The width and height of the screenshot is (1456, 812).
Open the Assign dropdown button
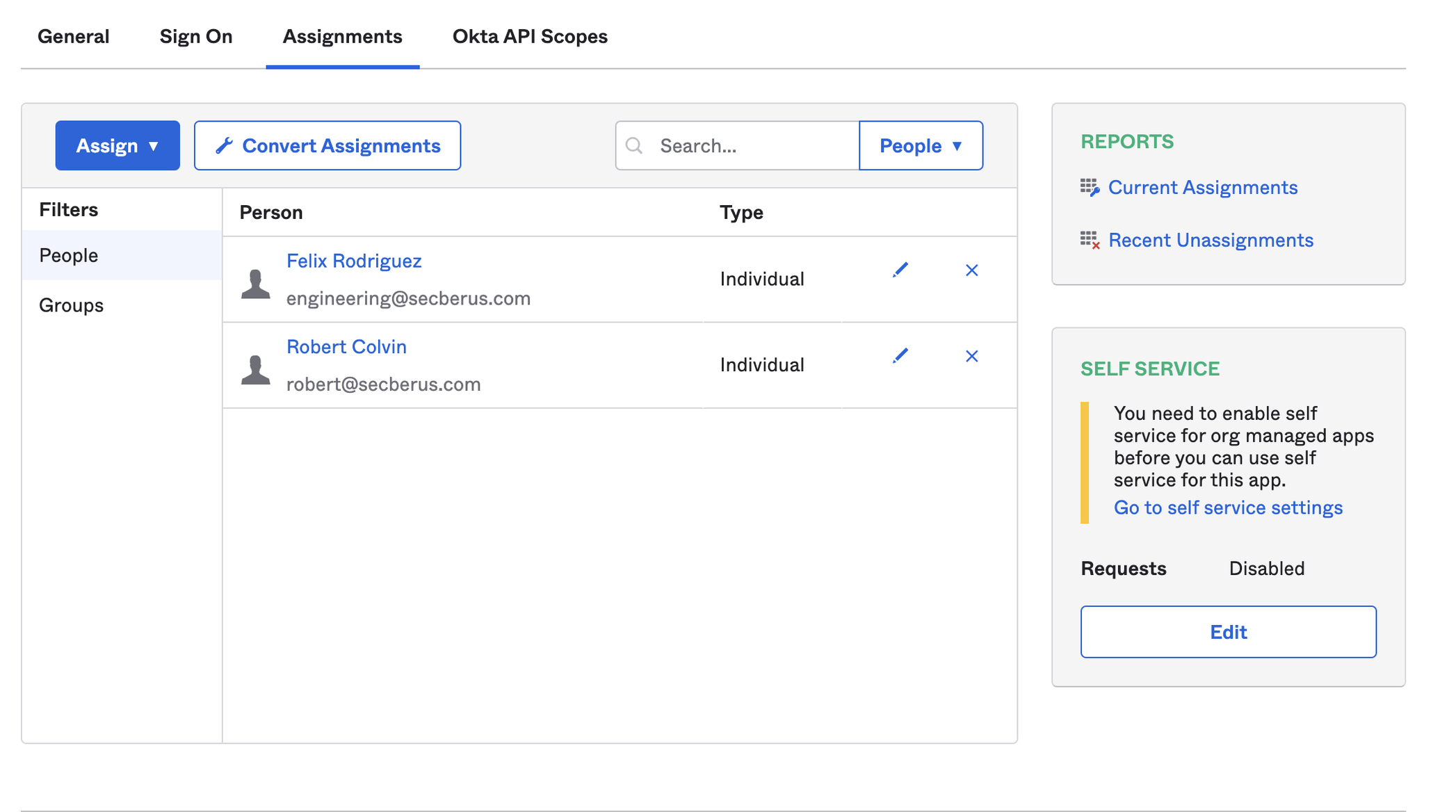click(x=118, y=146)
